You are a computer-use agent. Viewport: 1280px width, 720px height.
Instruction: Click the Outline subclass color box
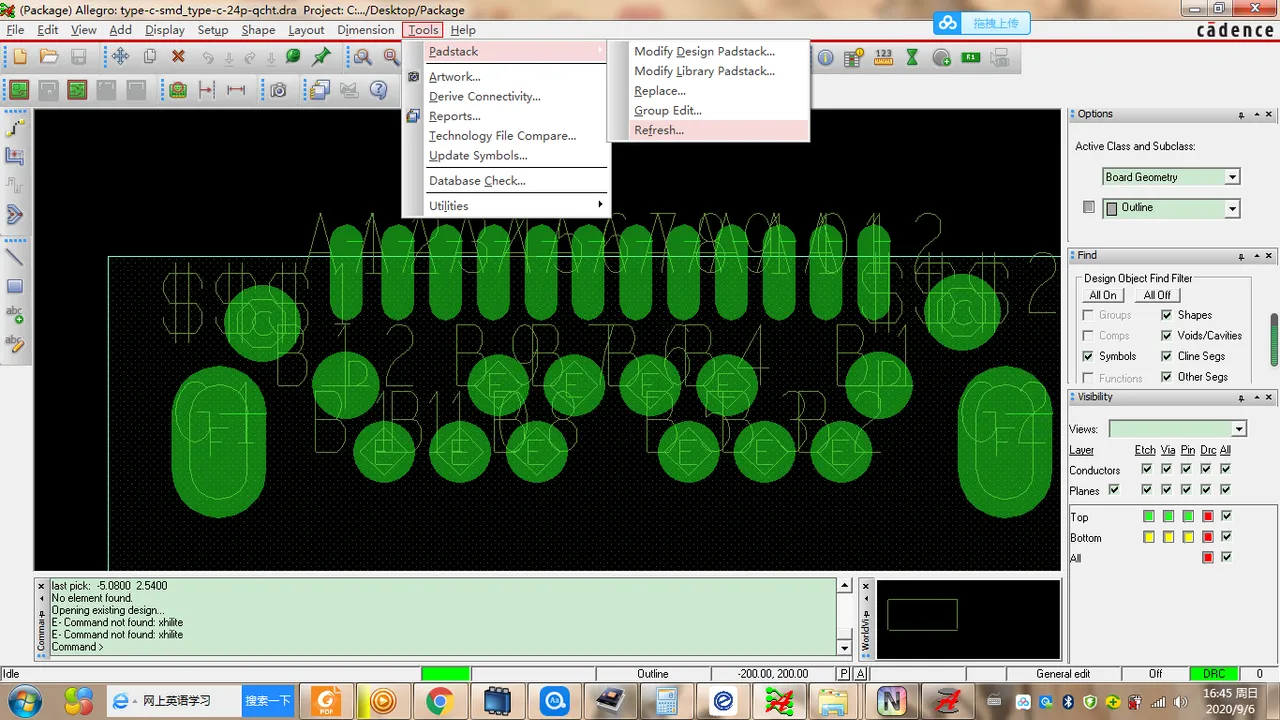1111,209
